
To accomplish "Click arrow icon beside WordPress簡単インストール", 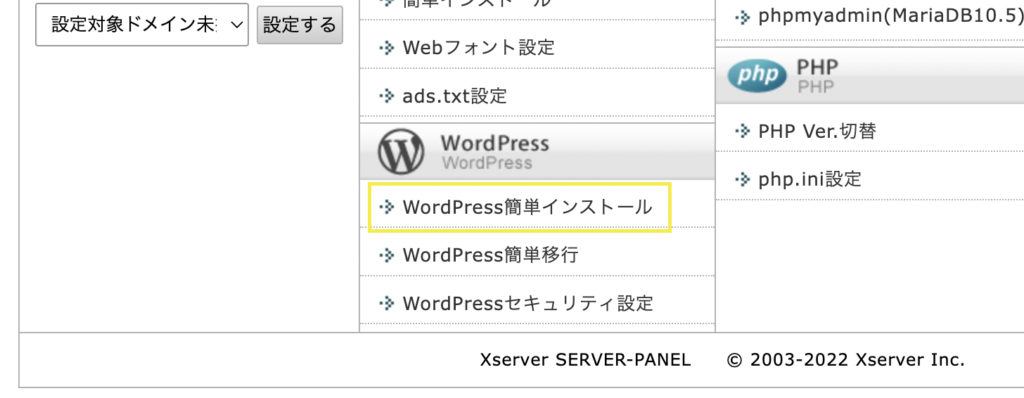I will tap(387, 208).
